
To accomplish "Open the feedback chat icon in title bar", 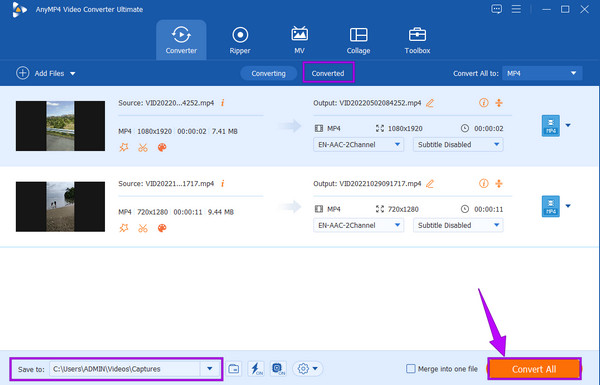I will click(496, 9).
